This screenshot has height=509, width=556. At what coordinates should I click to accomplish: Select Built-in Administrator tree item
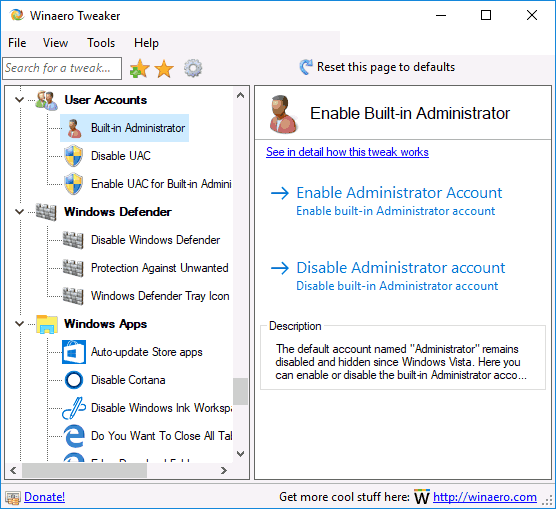[x=138, y=128]
